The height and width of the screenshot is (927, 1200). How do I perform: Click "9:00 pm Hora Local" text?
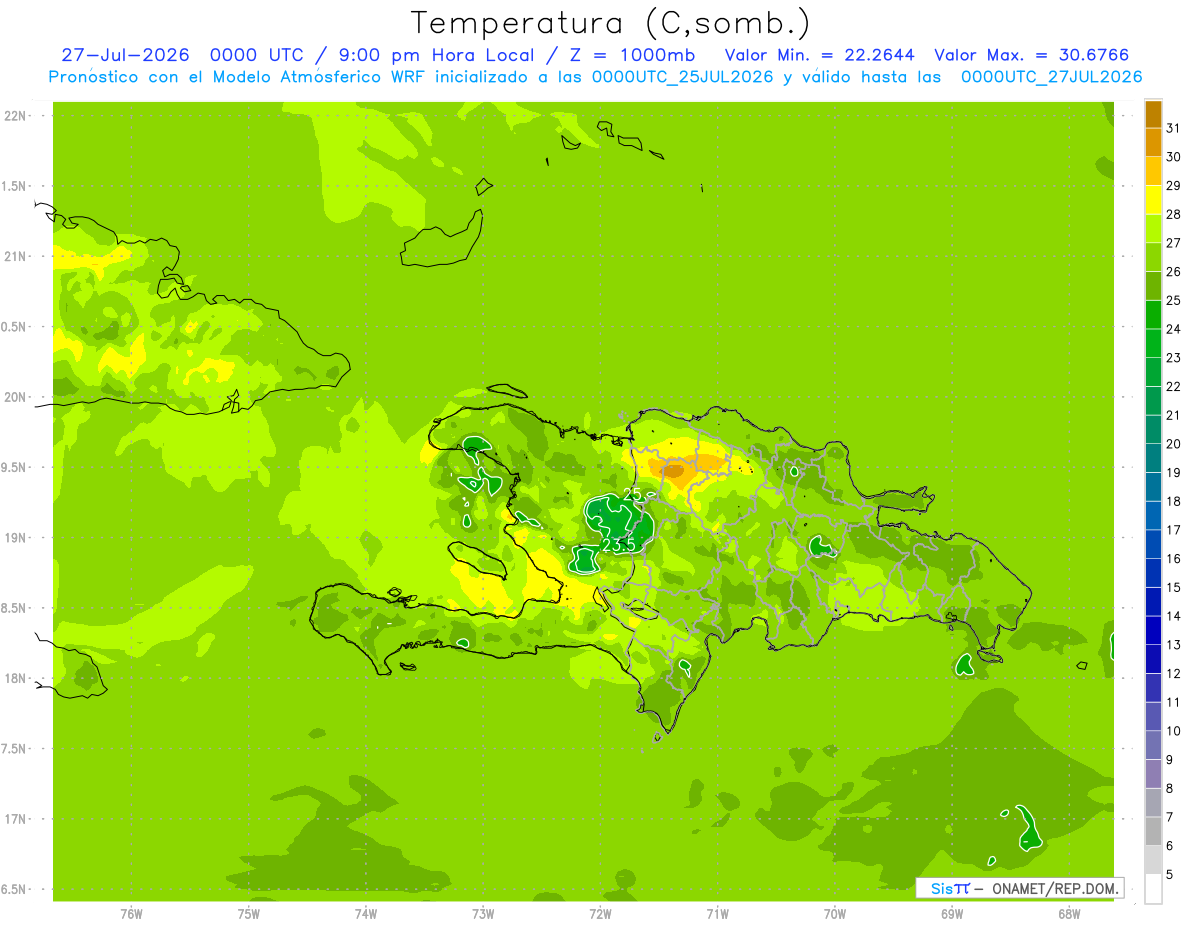click(436, 55)
